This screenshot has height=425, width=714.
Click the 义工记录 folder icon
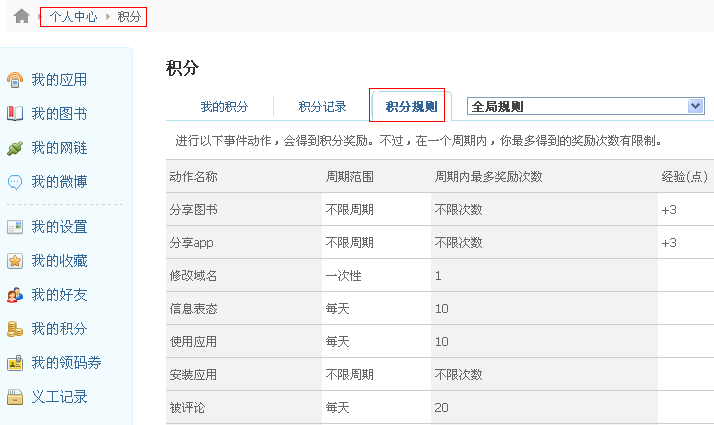pos(15,397)
